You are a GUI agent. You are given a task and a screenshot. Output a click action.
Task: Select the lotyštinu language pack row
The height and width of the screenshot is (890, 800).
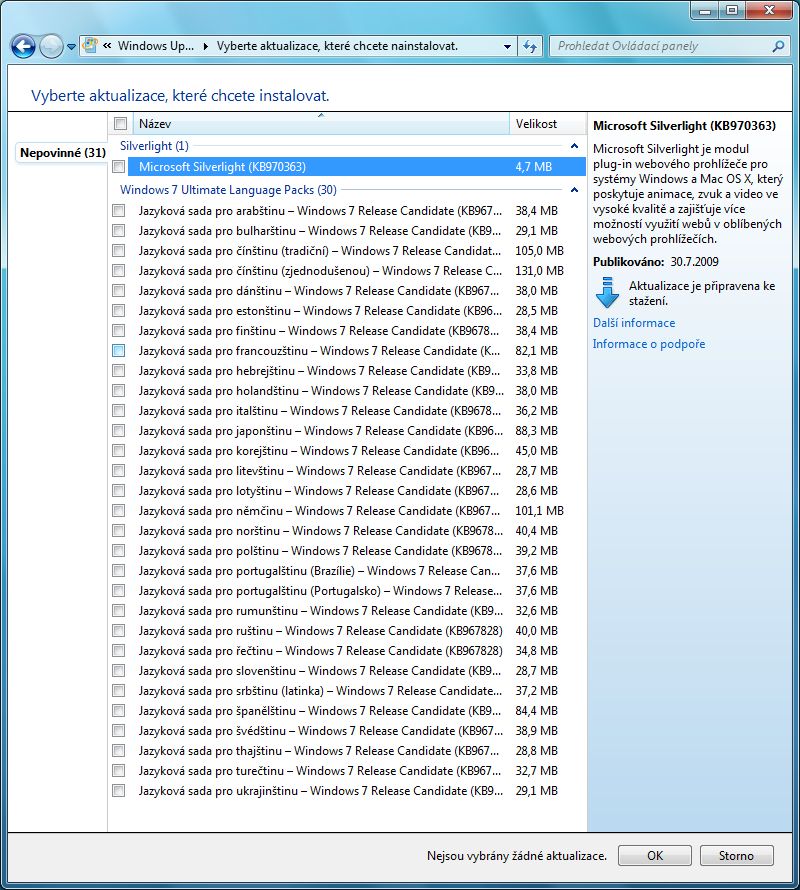(x=349, y=490)
